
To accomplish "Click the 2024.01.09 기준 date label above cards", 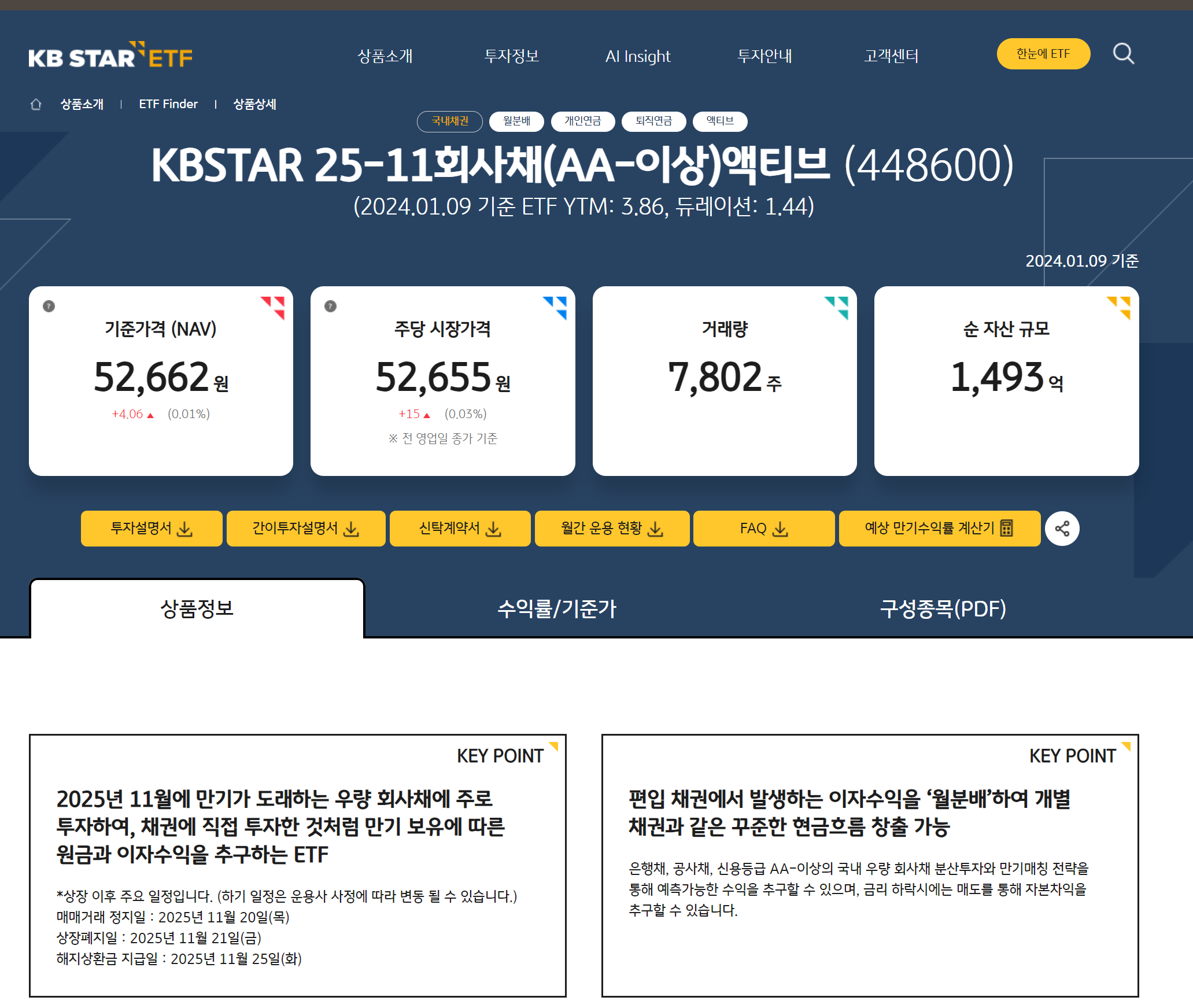I will [x=1082, y=261].
